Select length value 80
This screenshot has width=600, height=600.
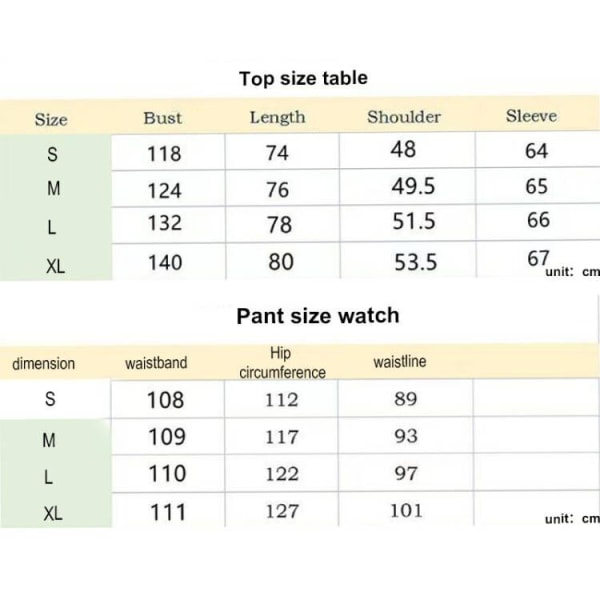[x=281, y=262]
